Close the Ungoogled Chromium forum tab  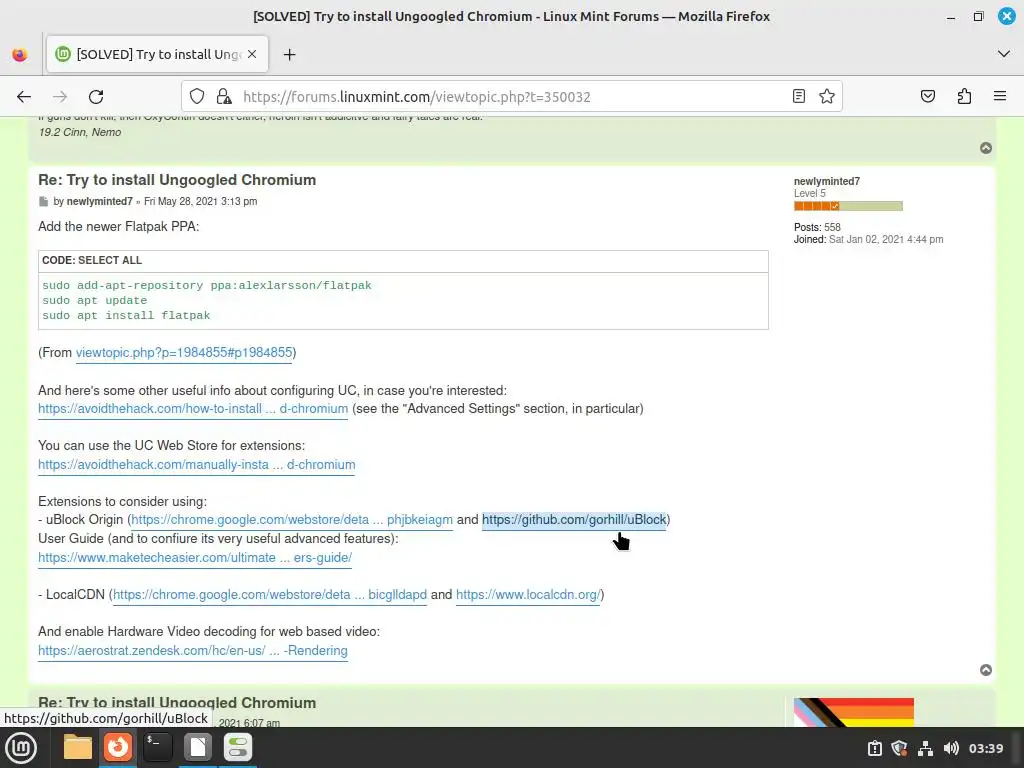252,54
